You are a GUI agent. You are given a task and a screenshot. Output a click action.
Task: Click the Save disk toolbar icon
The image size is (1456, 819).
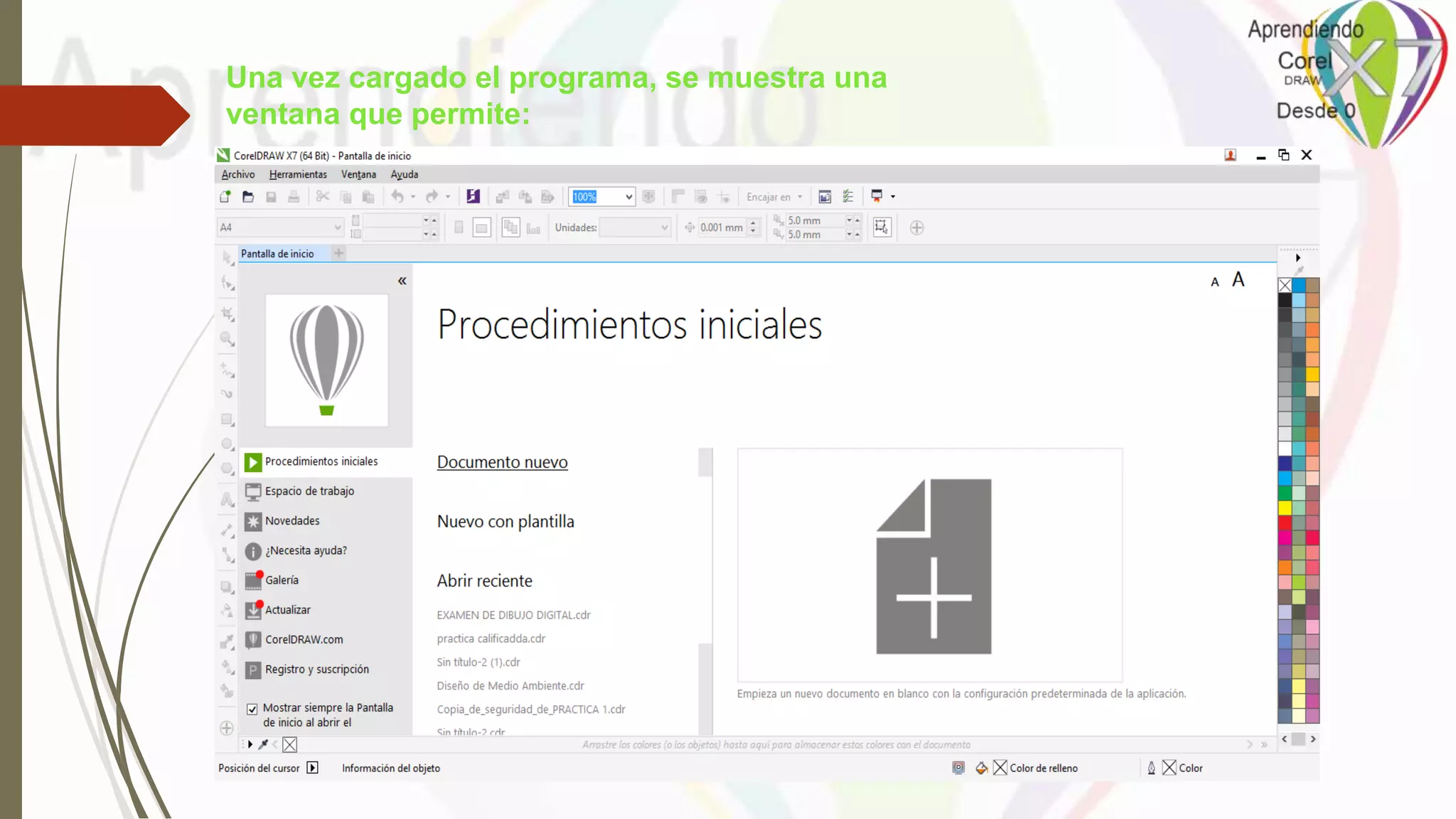(271, 197)
